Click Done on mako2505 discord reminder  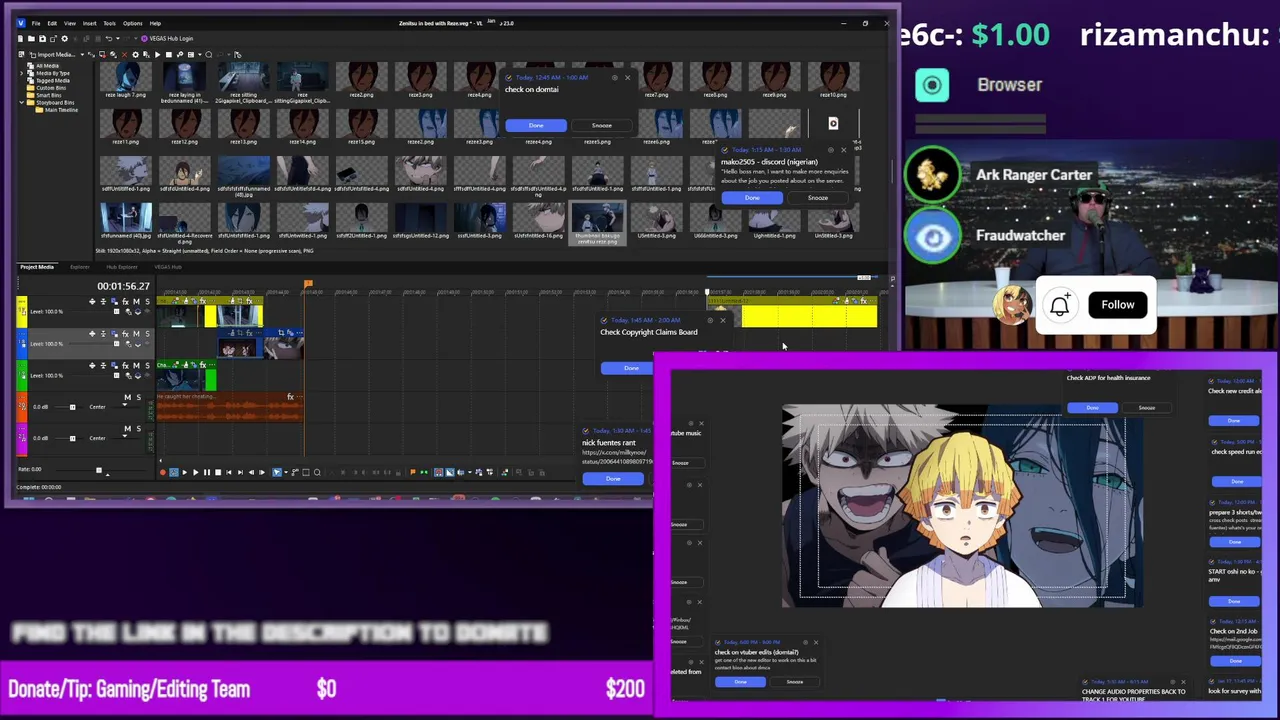click(x=752, y=197)
